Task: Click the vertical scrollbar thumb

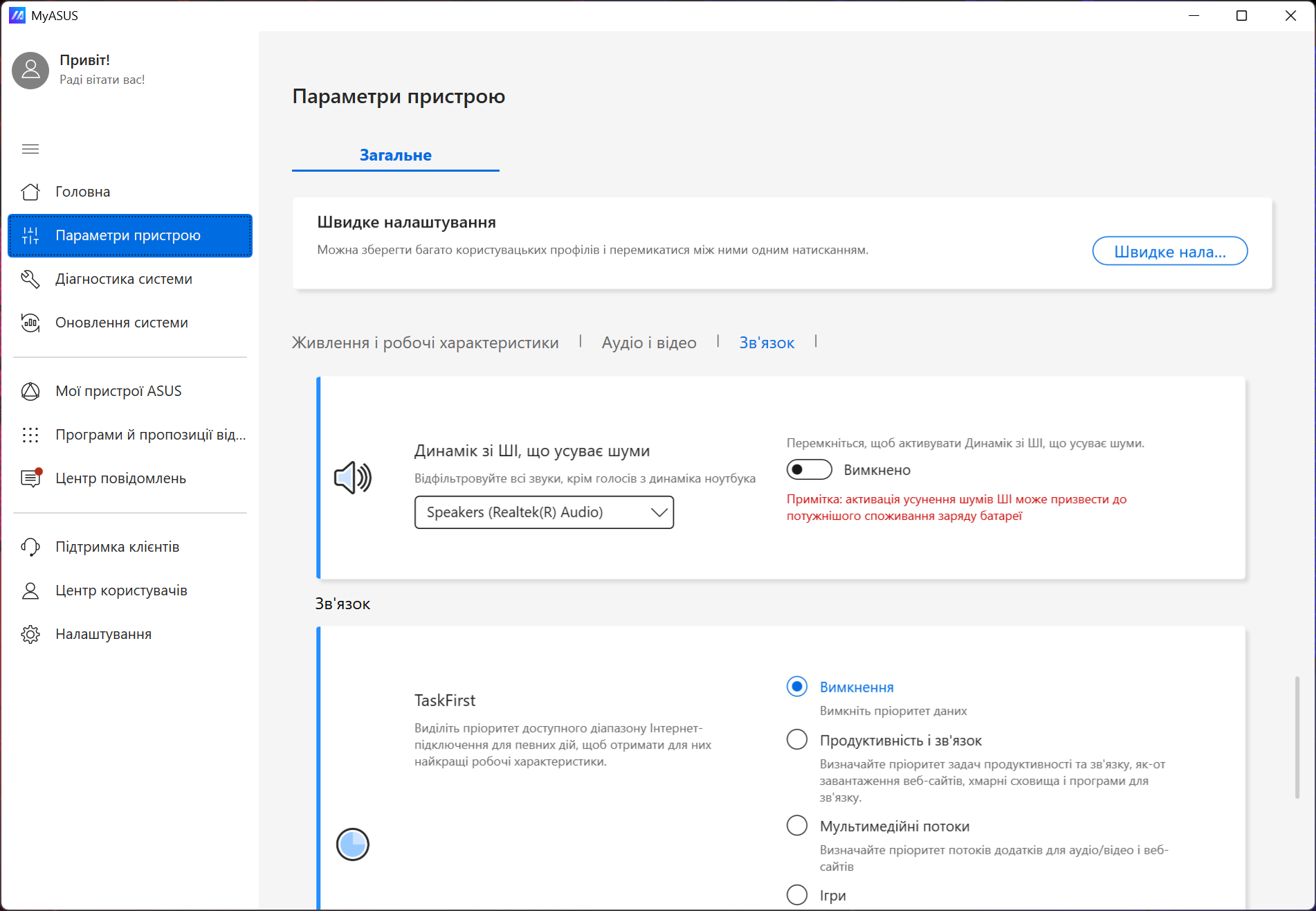Action: coord(1297,737)
